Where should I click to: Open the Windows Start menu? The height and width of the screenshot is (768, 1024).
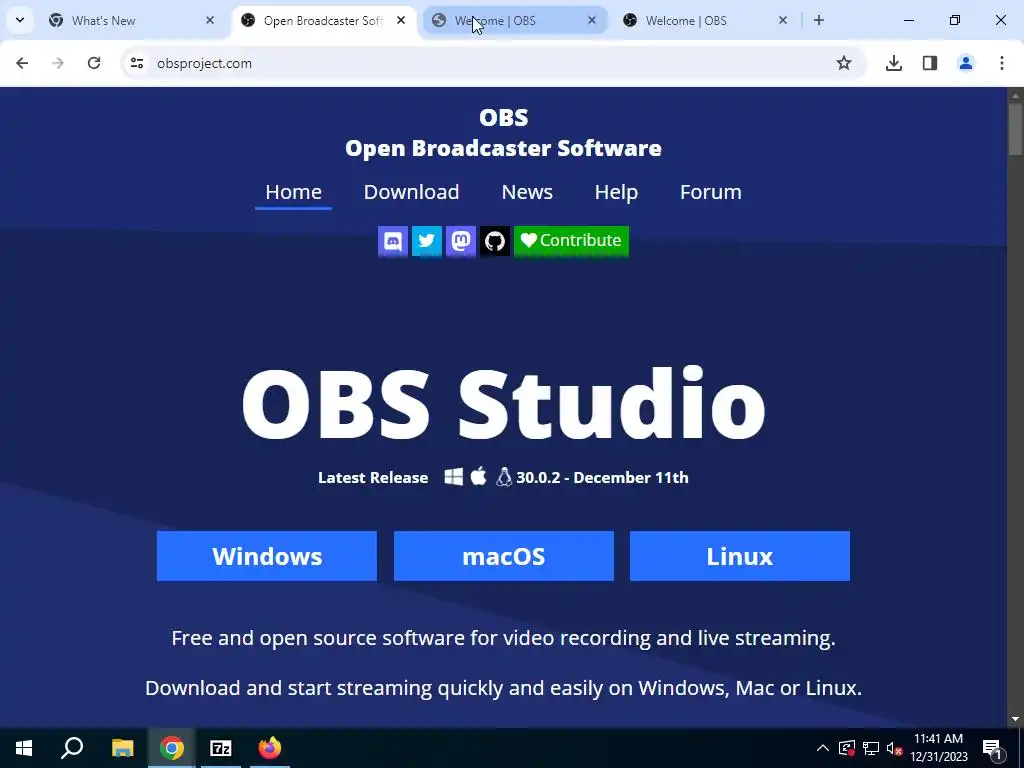click(24, 748)
